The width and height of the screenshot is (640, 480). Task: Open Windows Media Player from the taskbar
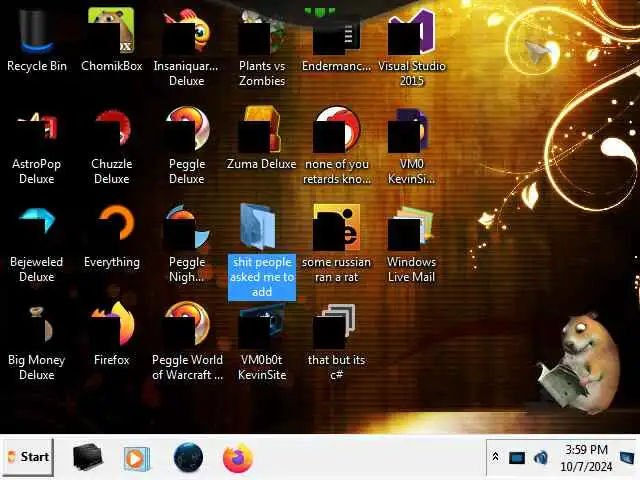tap(137, 458)
